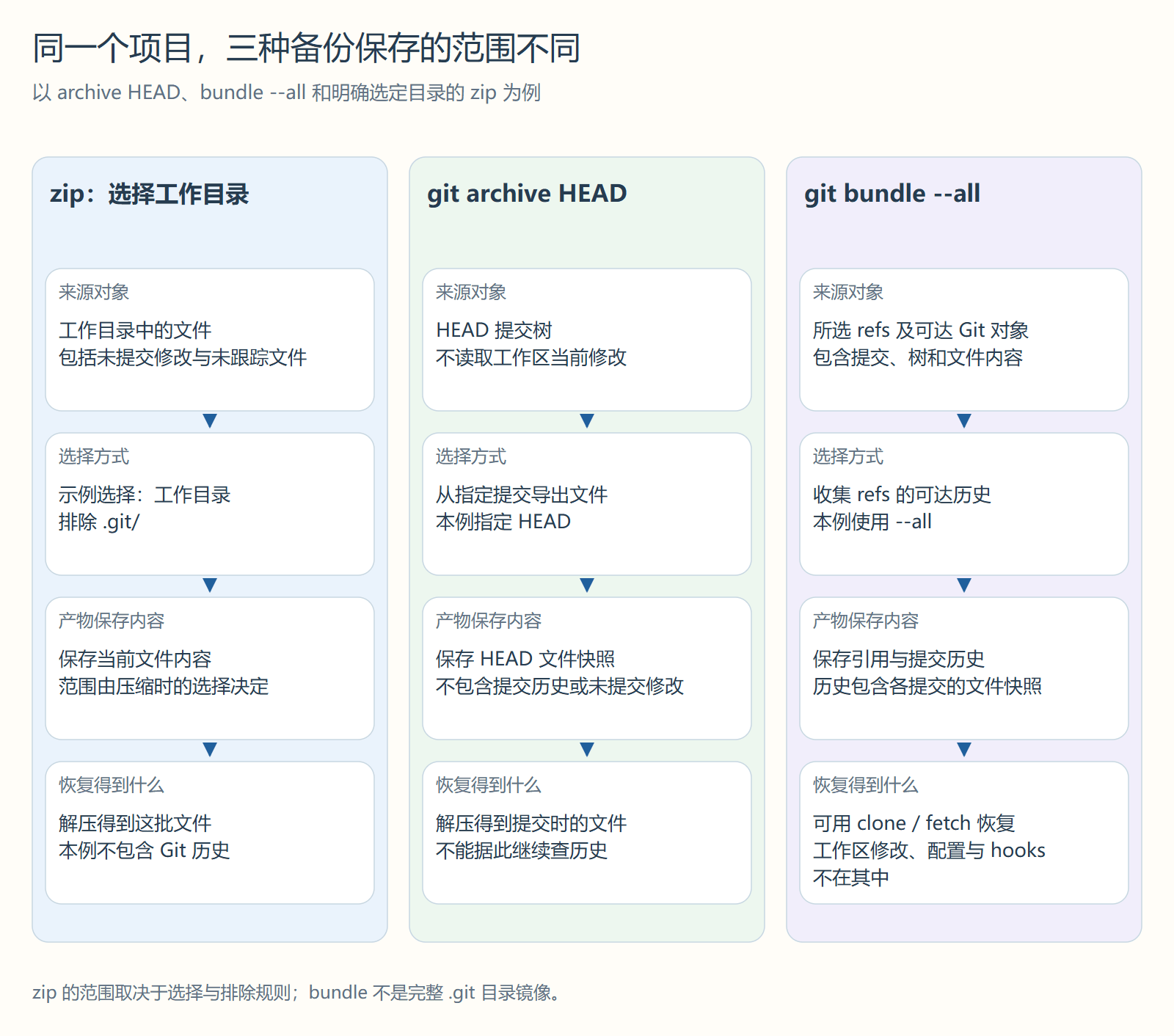The image size is (1174, 1036).
Task: Click 来源对象 label in the zip column
Action: (x=94, y=292)
